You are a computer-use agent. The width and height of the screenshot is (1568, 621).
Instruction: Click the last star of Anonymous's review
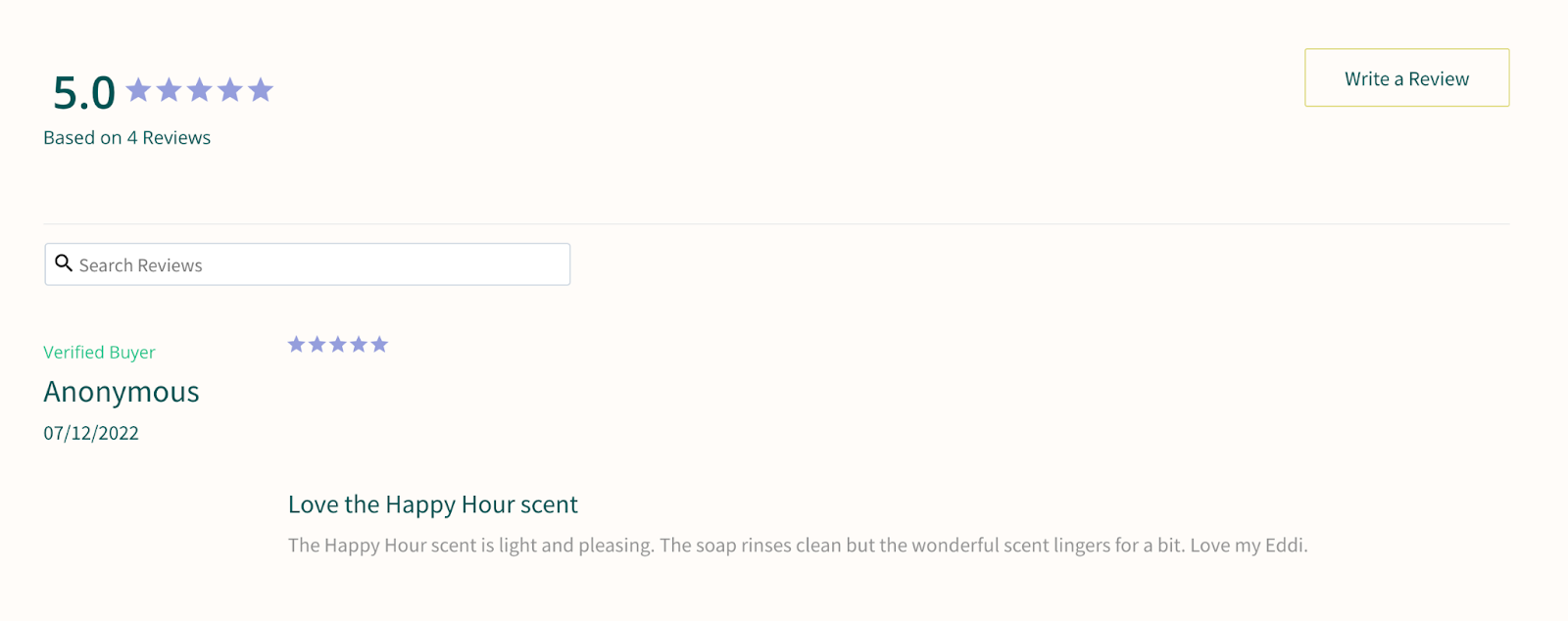pyautogui.click(x=379, y=344)
